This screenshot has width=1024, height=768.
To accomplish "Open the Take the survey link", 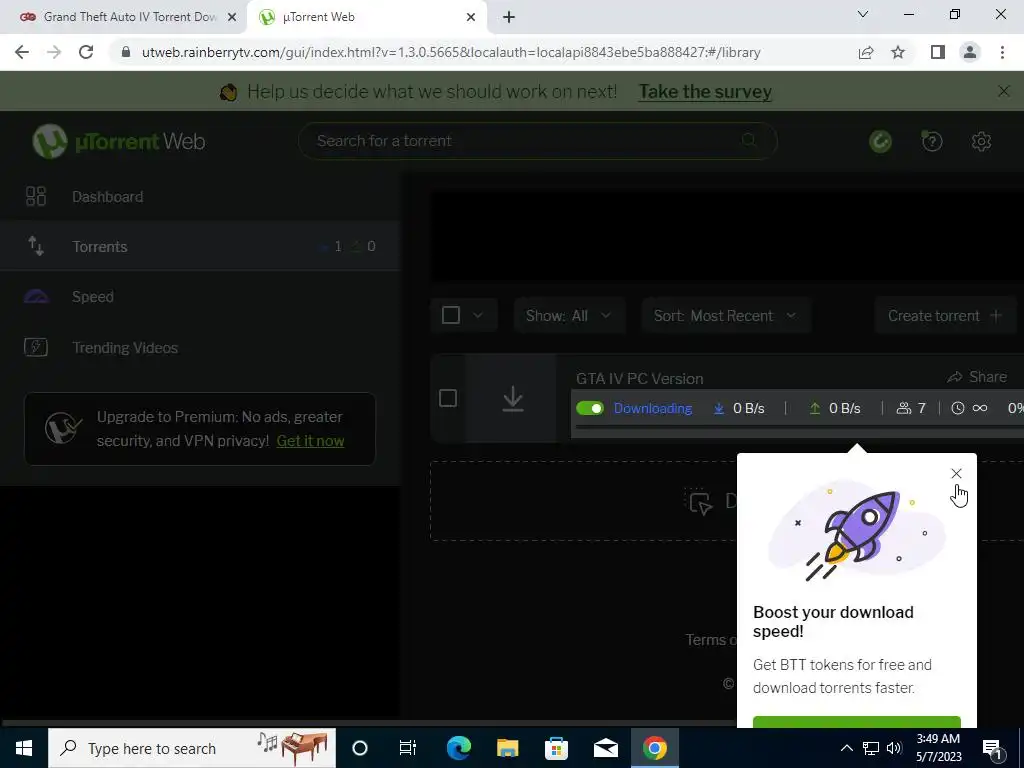I will [x=705, y=91].
